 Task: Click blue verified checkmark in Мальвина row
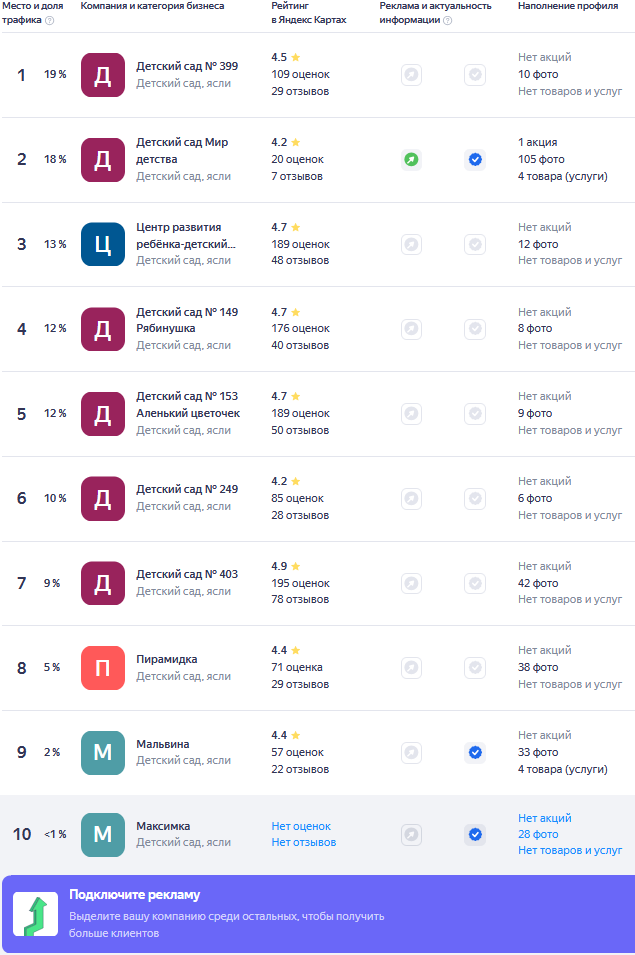[x=475, y=752]
